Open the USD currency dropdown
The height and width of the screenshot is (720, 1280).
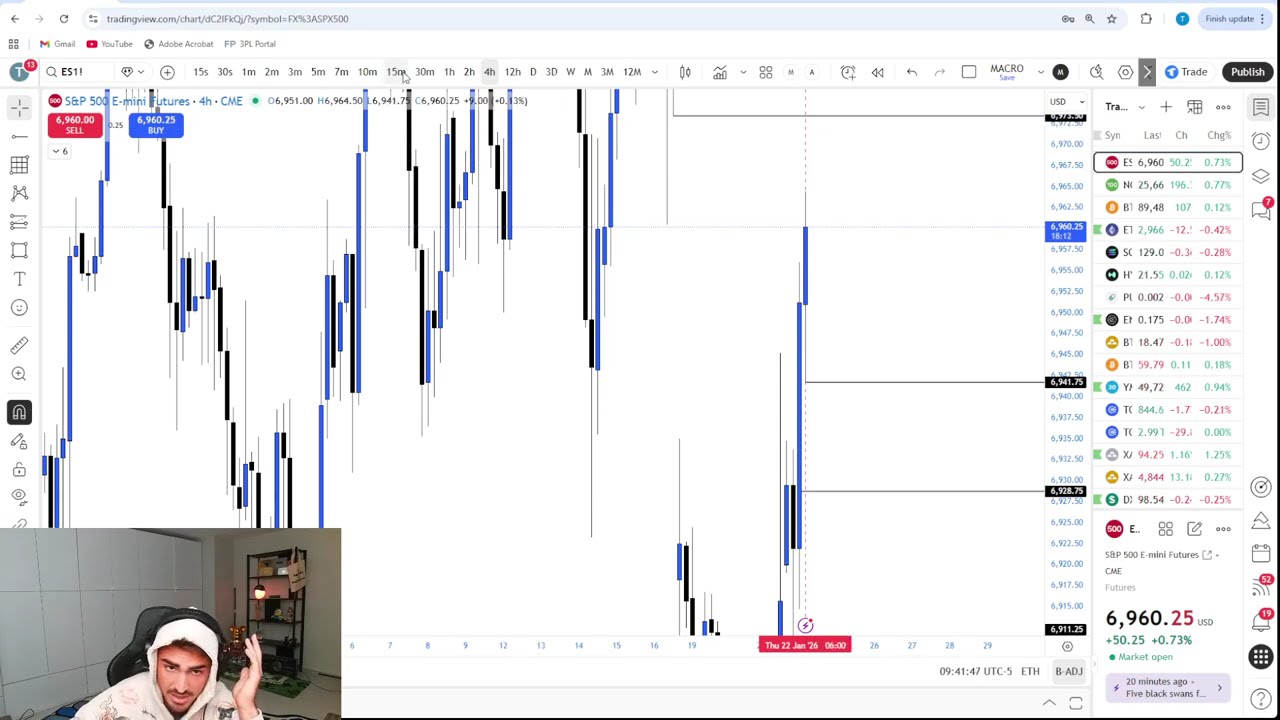(x=1067, y=101)
